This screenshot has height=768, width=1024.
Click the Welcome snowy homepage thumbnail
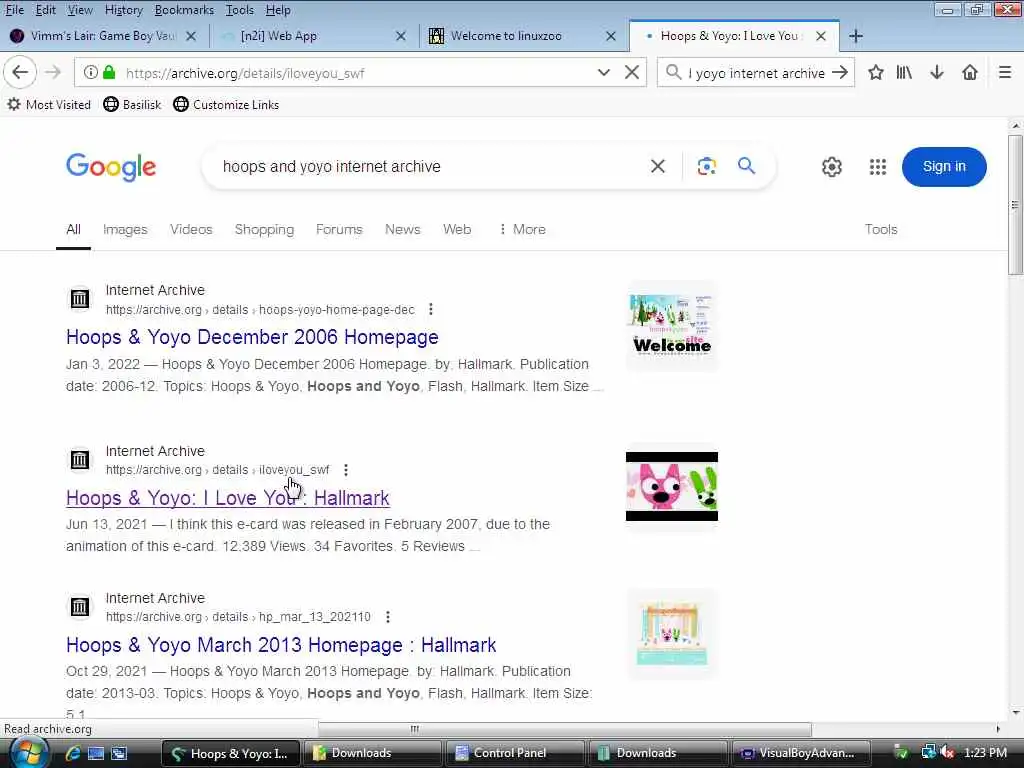coord(672,325)
